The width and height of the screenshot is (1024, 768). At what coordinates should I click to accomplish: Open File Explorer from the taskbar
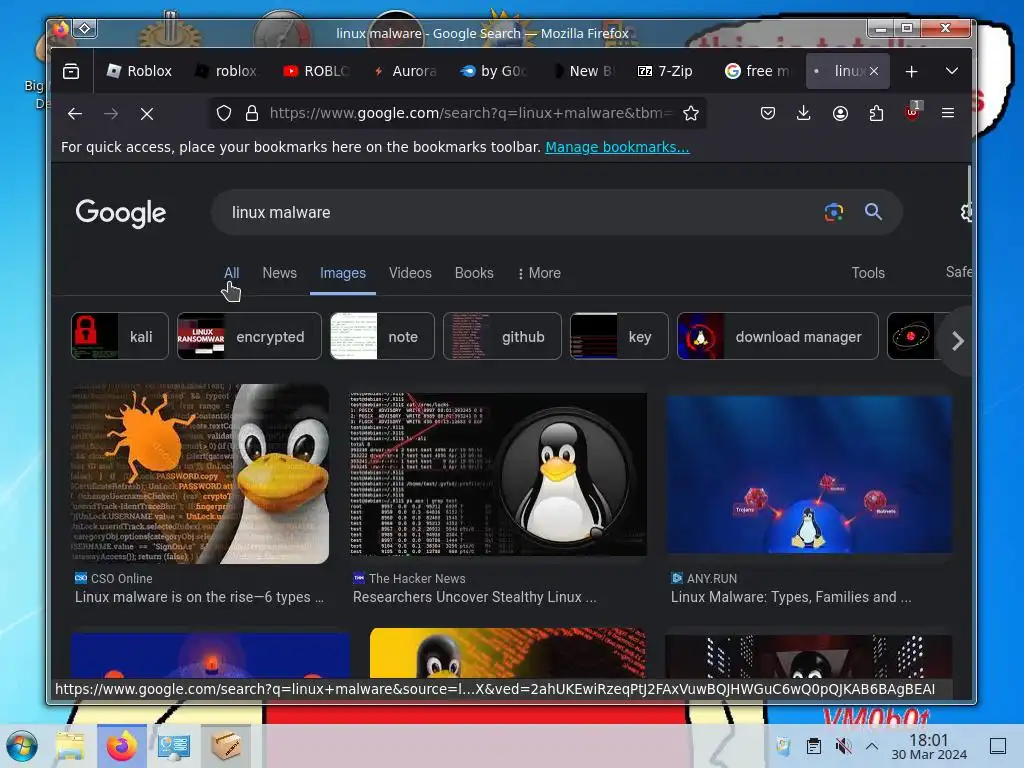coord(70,746)
